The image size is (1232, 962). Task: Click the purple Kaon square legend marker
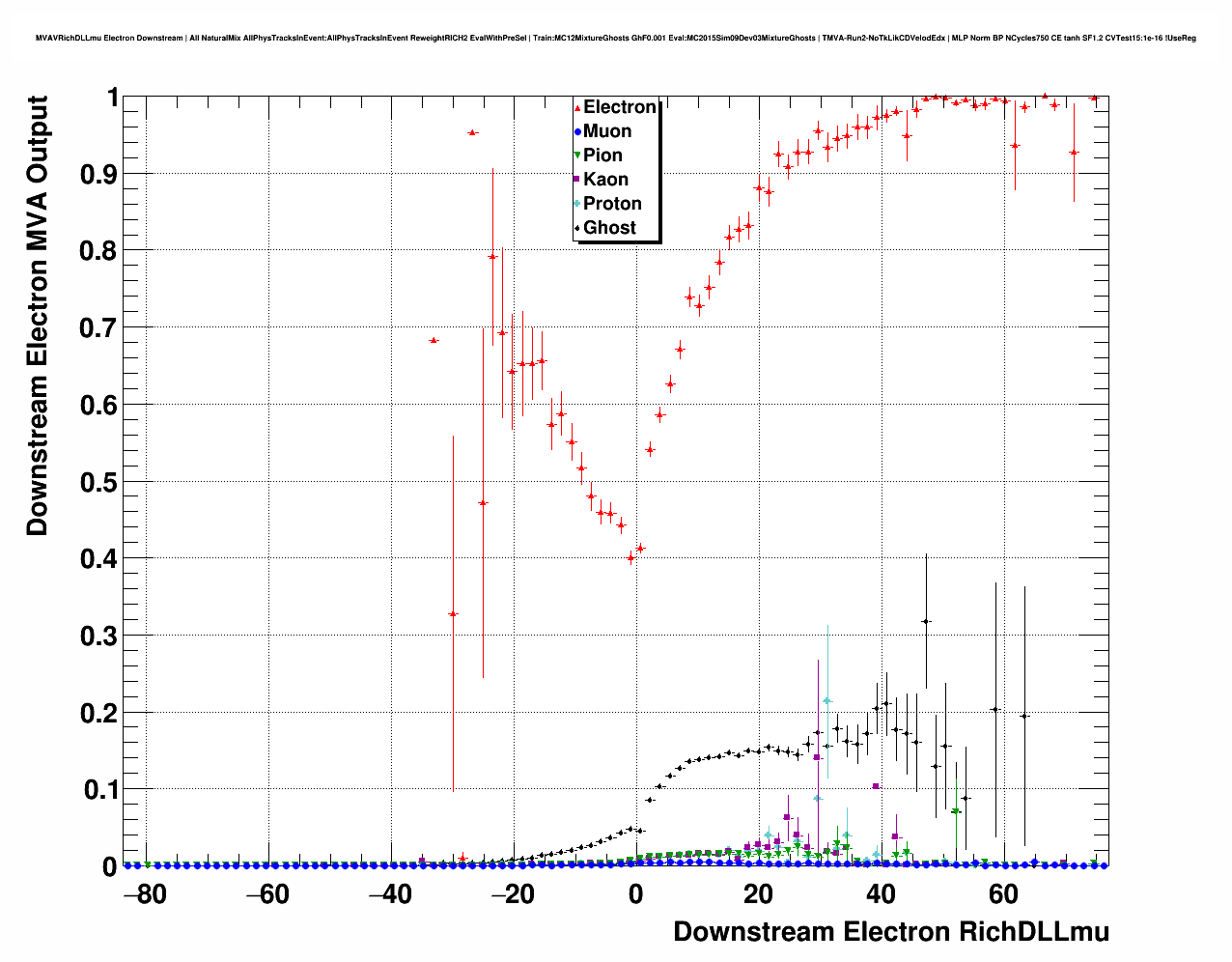[x=578, y=180]
